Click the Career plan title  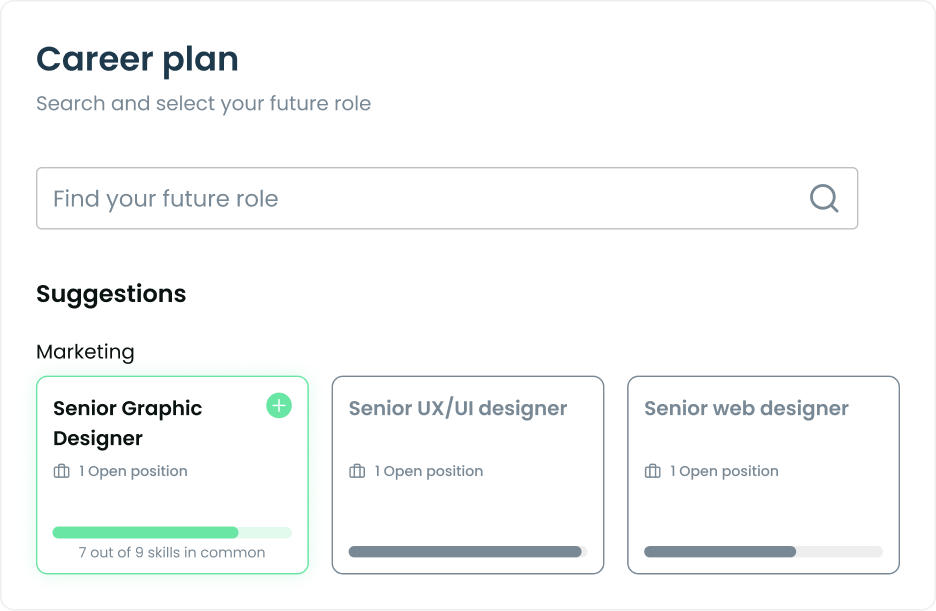(x=137, y=60)
